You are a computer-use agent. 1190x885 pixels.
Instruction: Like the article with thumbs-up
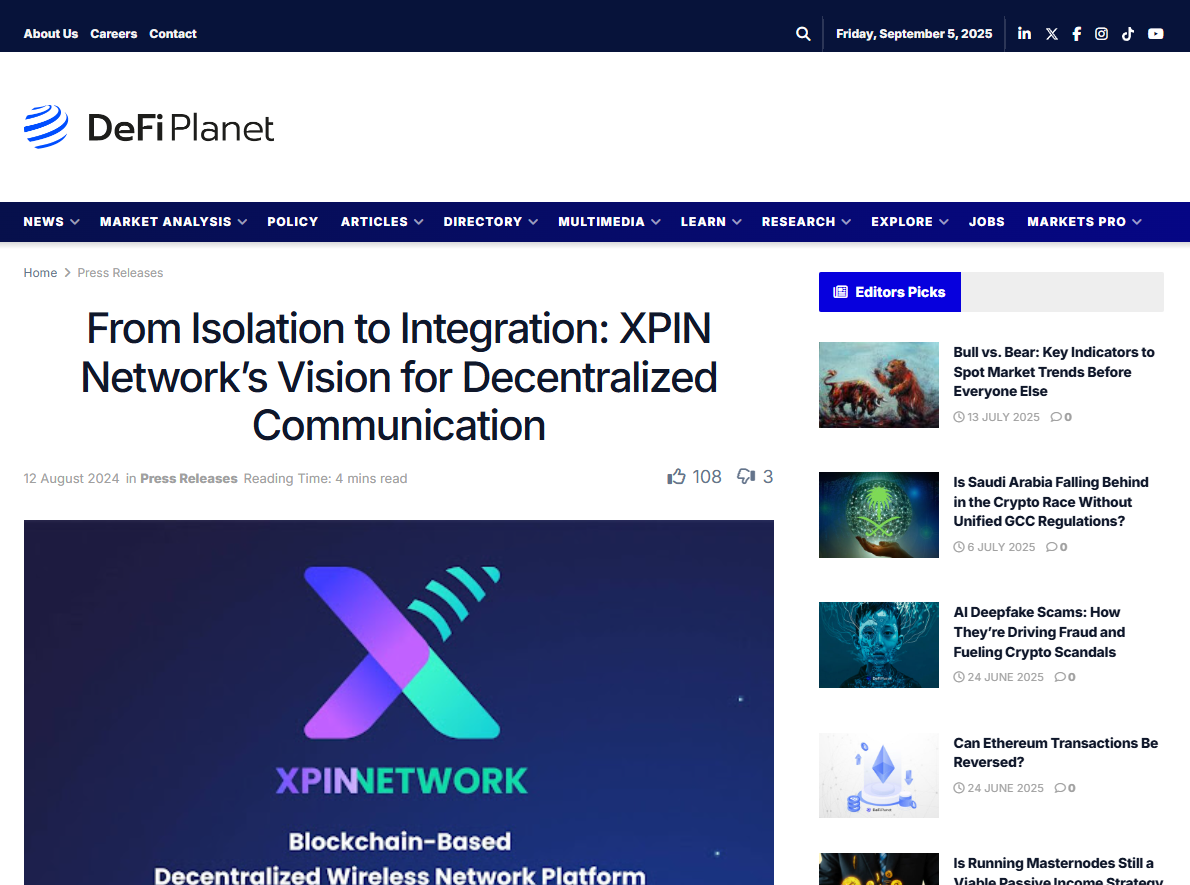click(677, 477)
